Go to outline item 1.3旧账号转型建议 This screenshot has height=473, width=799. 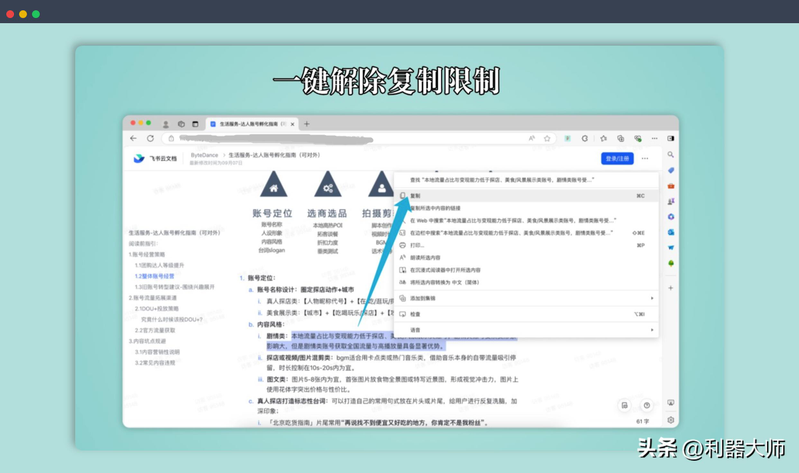[x=175, y=287]
